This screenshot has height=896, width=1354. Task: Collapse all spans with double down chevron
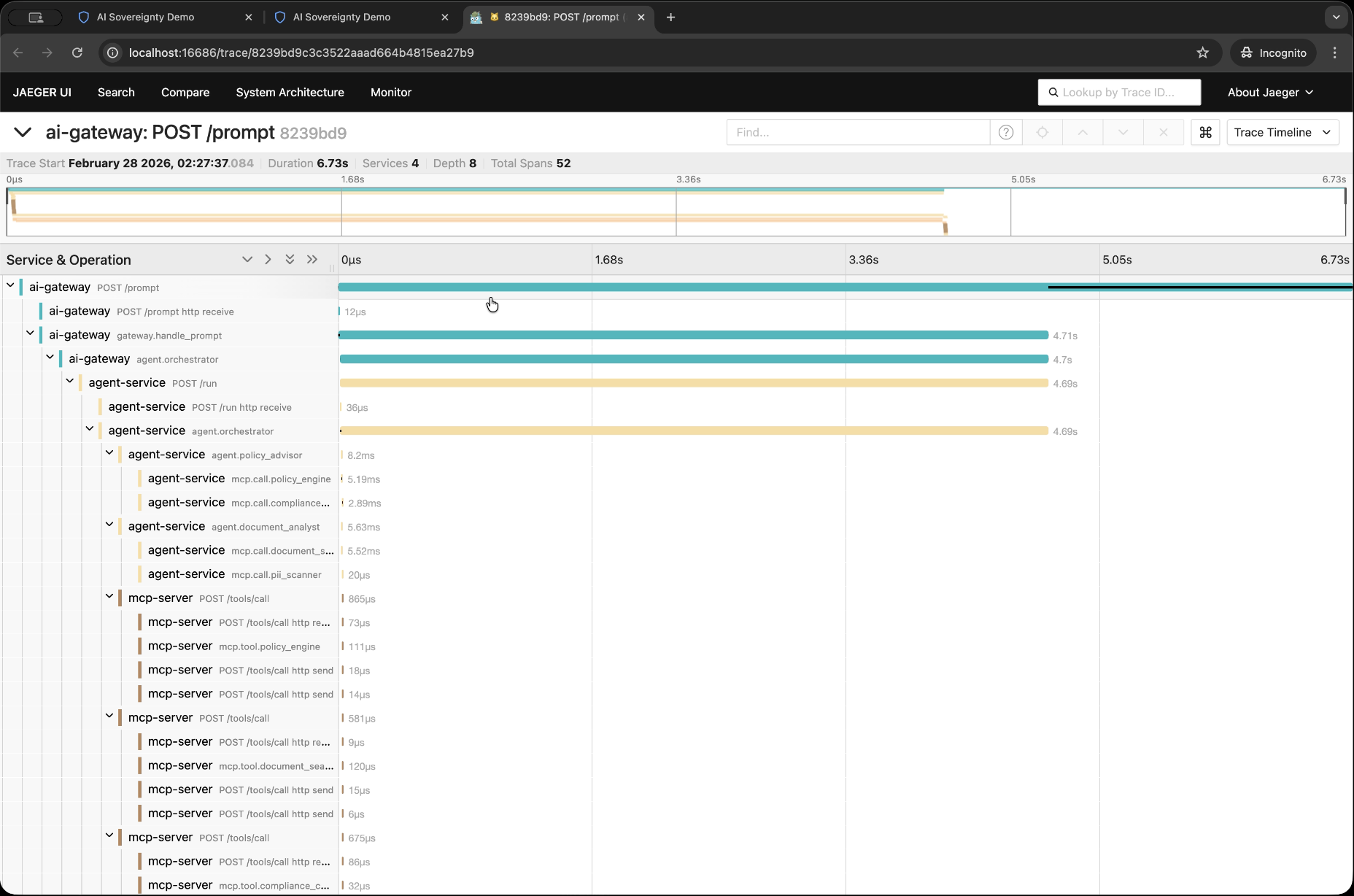coord(290,260)
